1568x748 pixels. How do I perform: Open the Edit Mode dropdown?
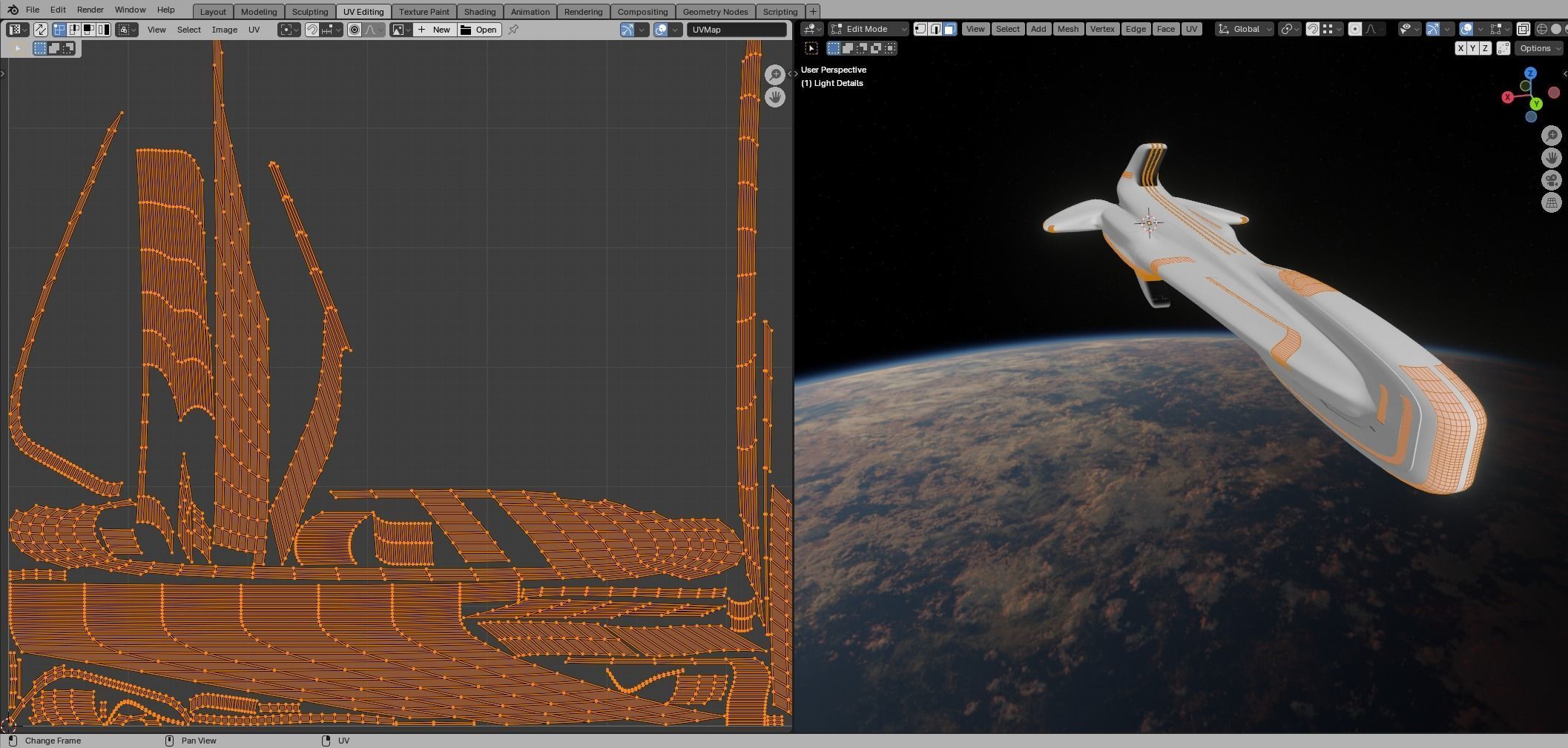point(869,29)
